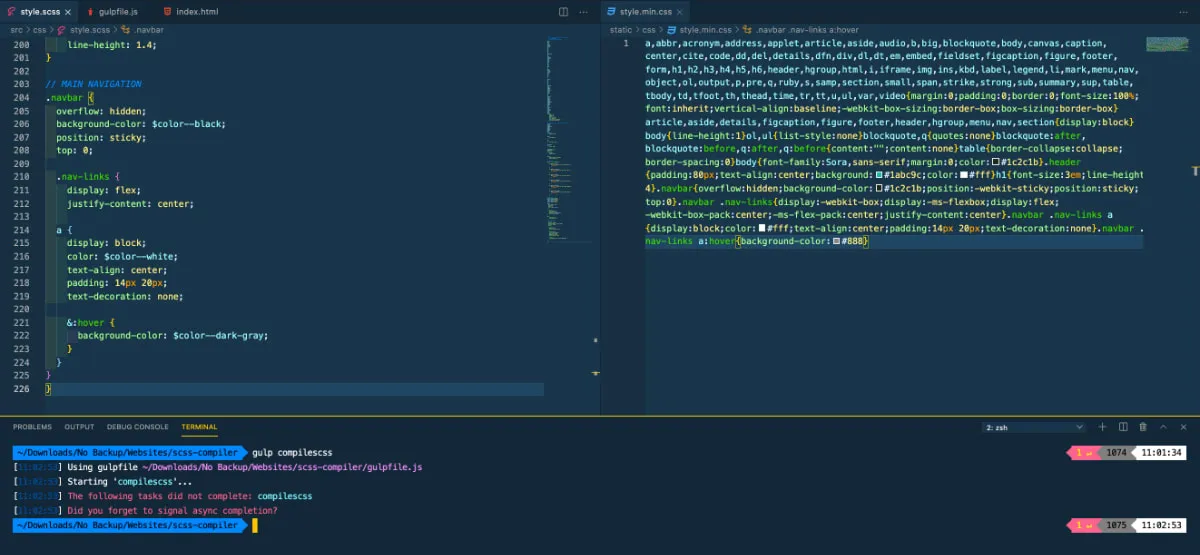Click 'Did you forget to signal async completion?' text
1200x555 pixels.
[173, 511]
